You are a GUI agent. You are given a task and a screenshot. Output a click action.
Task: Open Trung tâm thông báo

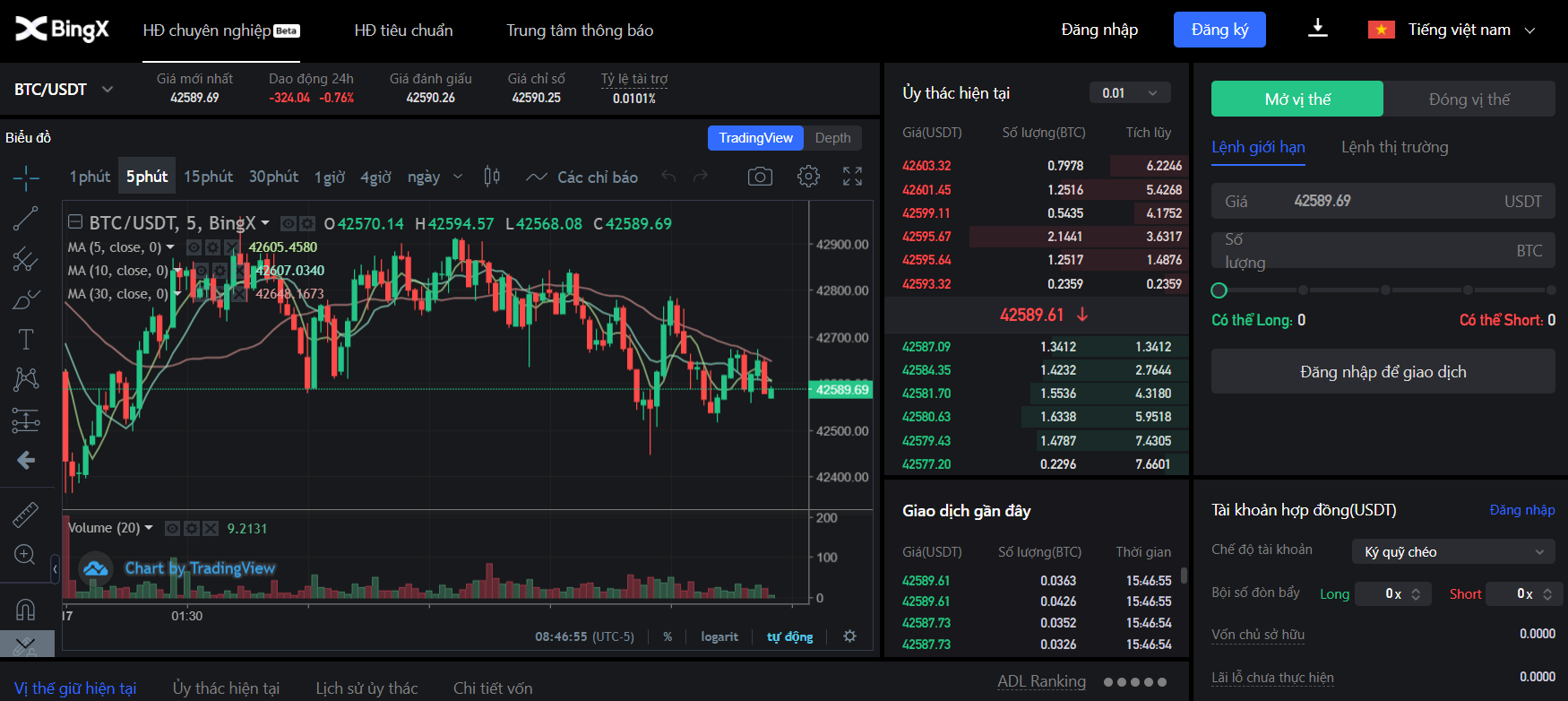point(580,30)
